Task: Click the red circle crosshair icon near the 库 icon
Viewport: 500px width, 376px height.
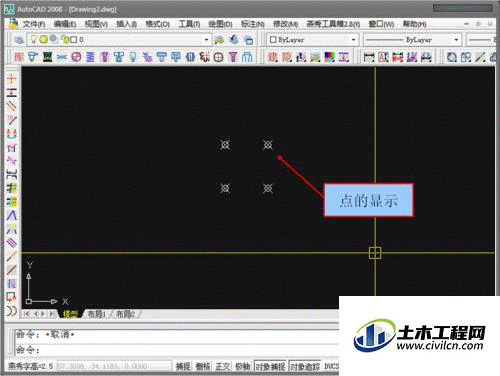Action: click(x=76, y=57)
